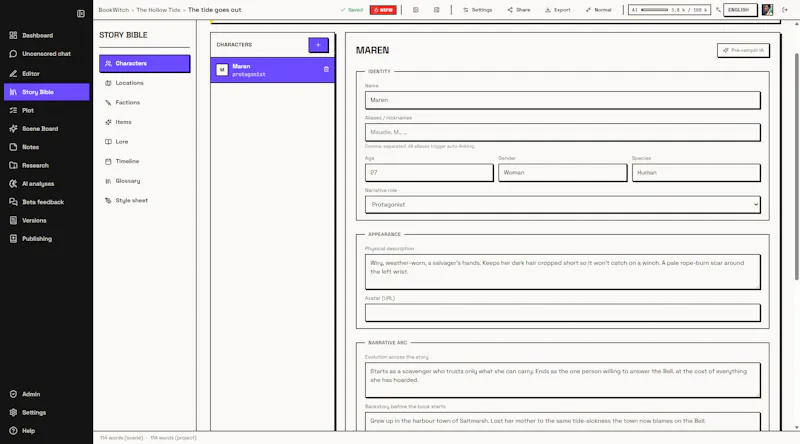This screenshot has width=800, height=444.
Task: Click the Help question-mark icon
Action: pos(13,431)
